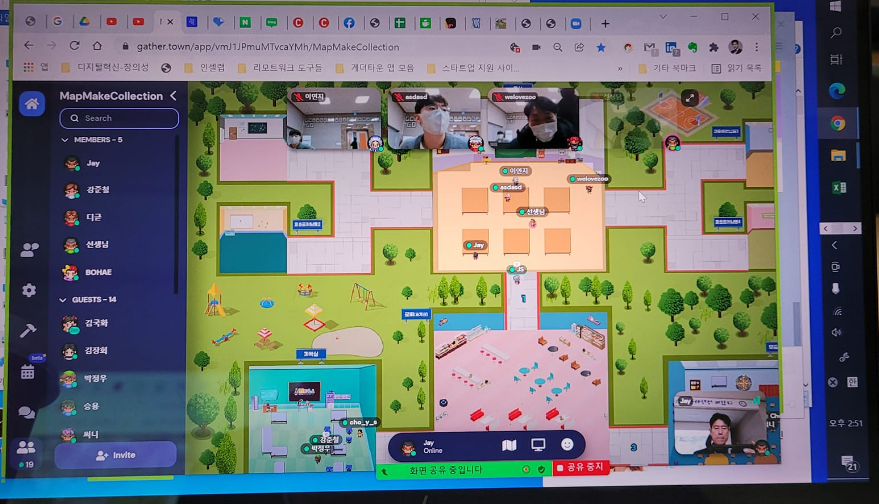Viewport: 879px width, 504px height.
Task: Reload the gather.town page
Action: pos(74,45)
